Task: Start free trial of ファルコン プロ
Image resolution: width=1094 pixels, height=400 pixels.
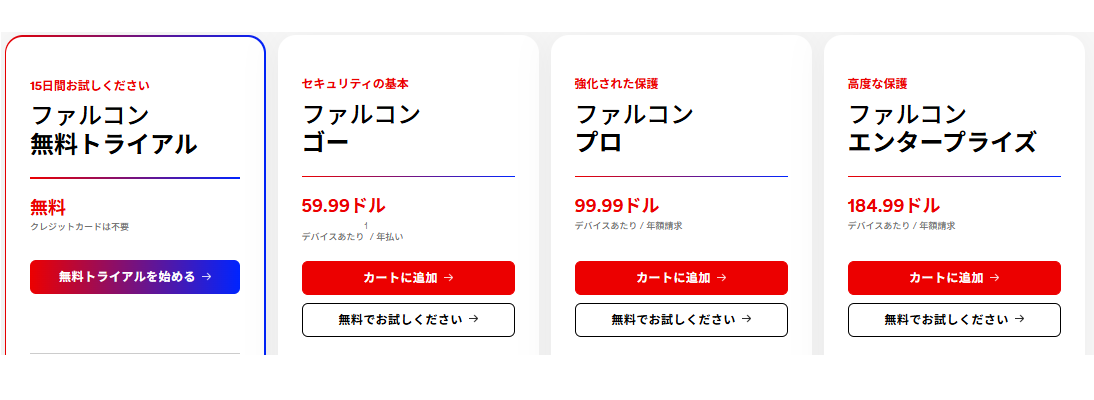Action: point(681,320)
